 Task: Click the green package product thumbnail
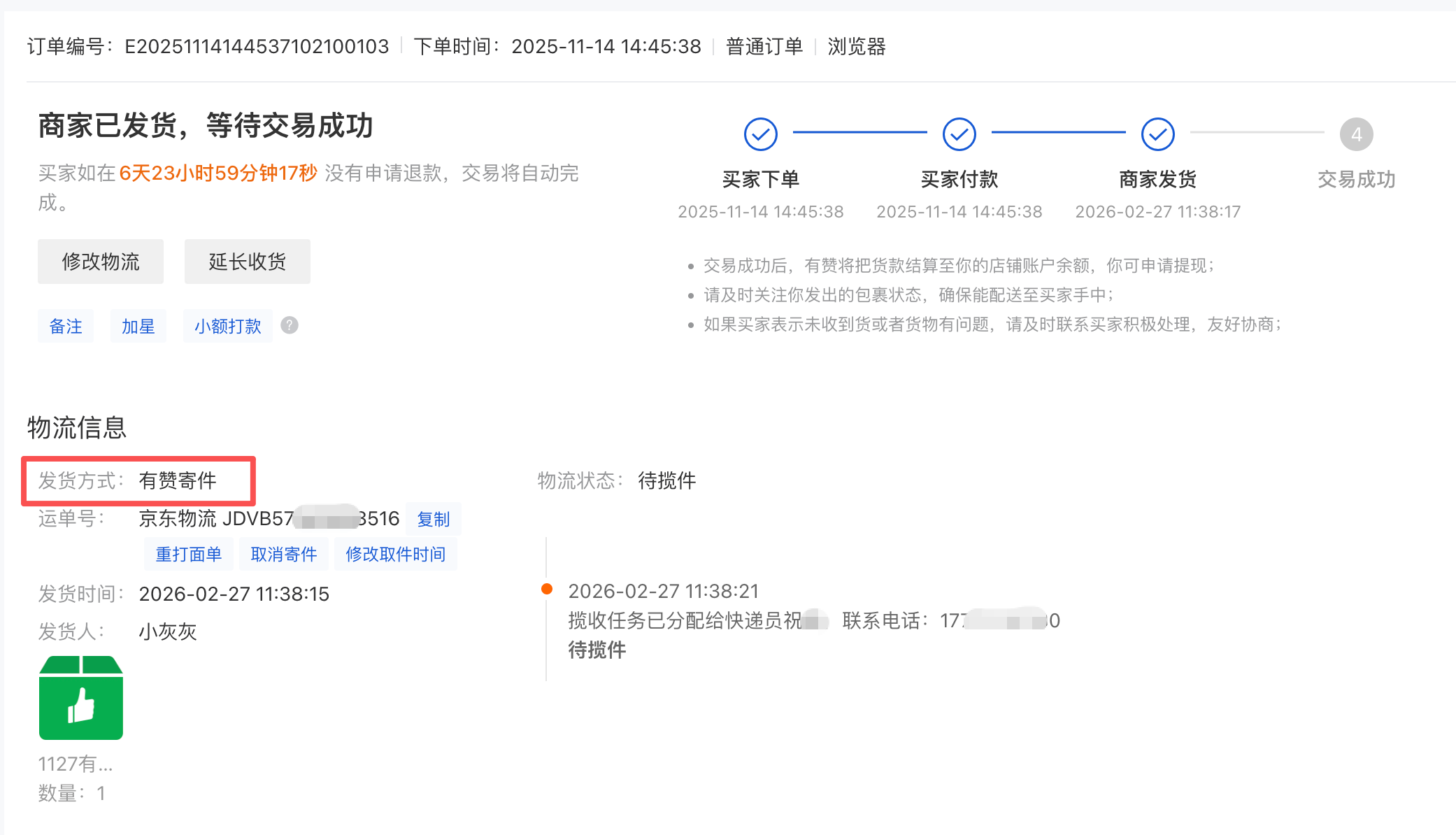point(81,698)
